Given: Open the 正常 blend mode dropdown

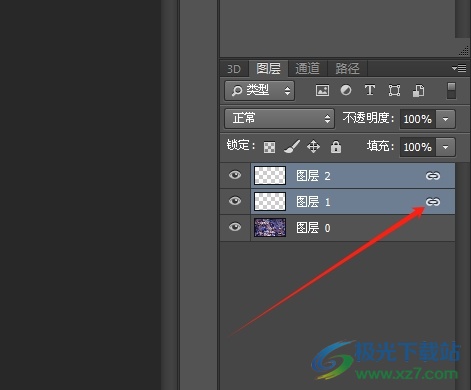Looking at the screenshot, I should [x=279, y=118].
